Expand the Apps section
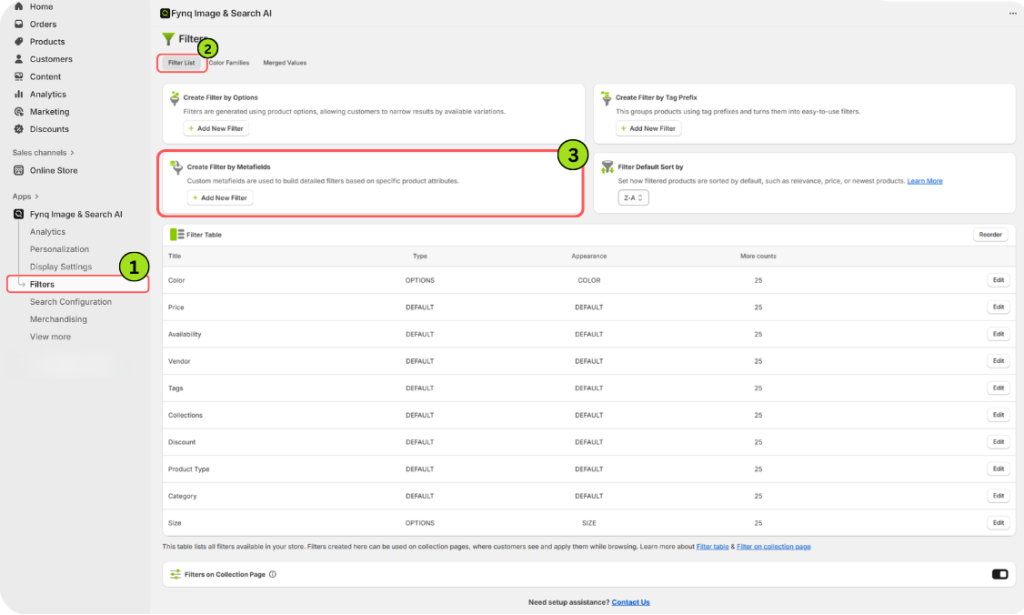Viewport: 1024px width, 615px height. click(x=25, y=197)
